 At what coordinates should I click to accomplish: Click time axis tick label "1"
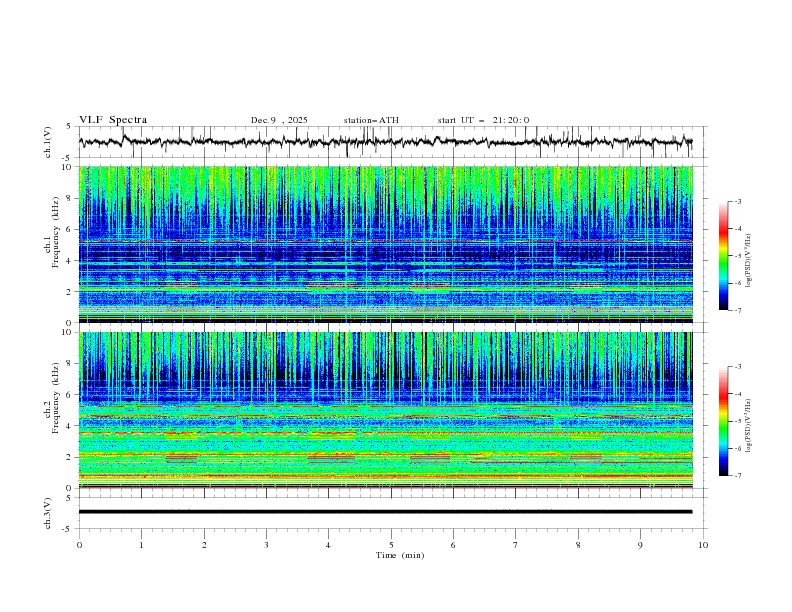click(x=142, y=545)
